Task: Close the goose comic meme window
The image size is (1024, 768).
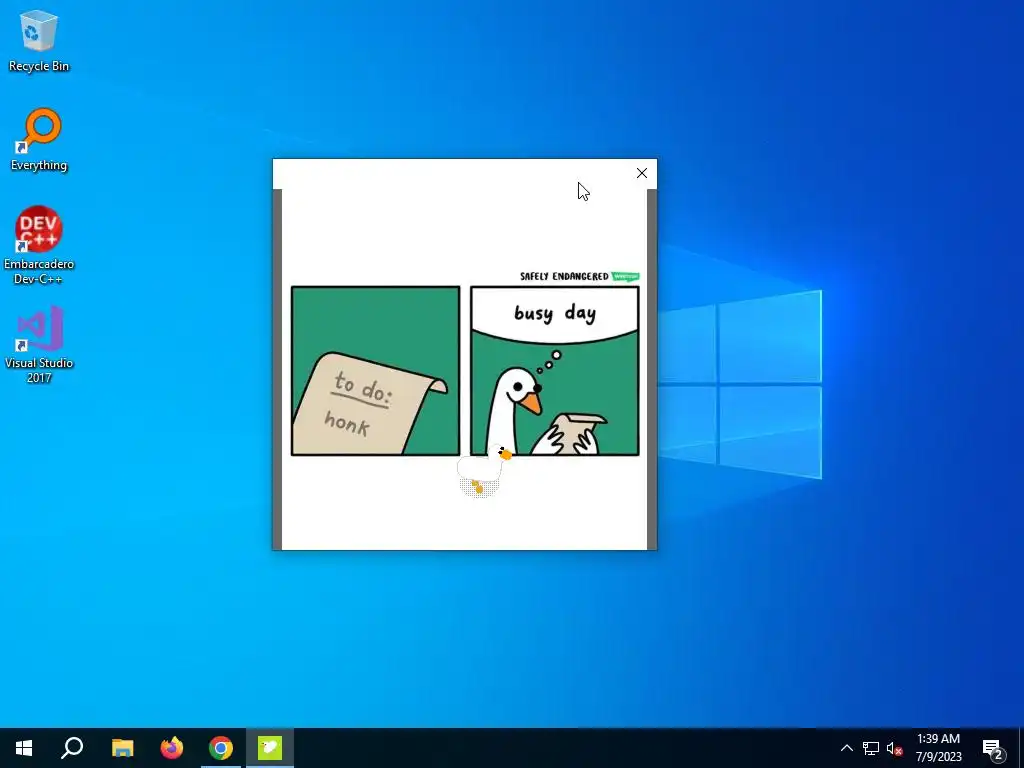Action: point(641,173)
